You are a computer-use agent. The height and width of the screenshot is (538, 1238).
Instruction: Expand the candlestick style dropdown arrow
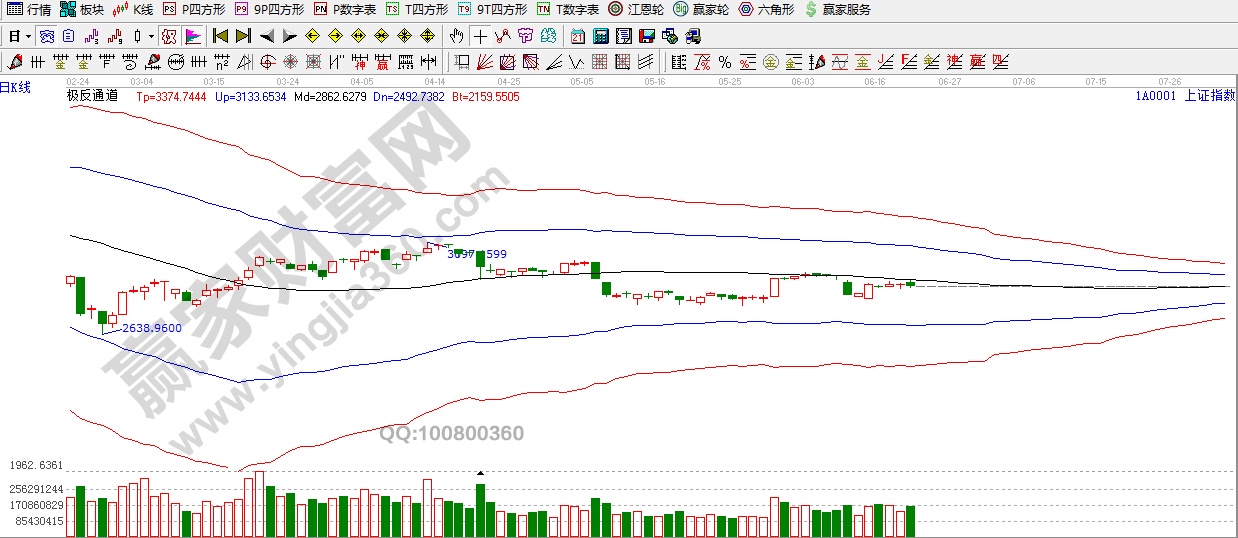(x=151, y=36)
